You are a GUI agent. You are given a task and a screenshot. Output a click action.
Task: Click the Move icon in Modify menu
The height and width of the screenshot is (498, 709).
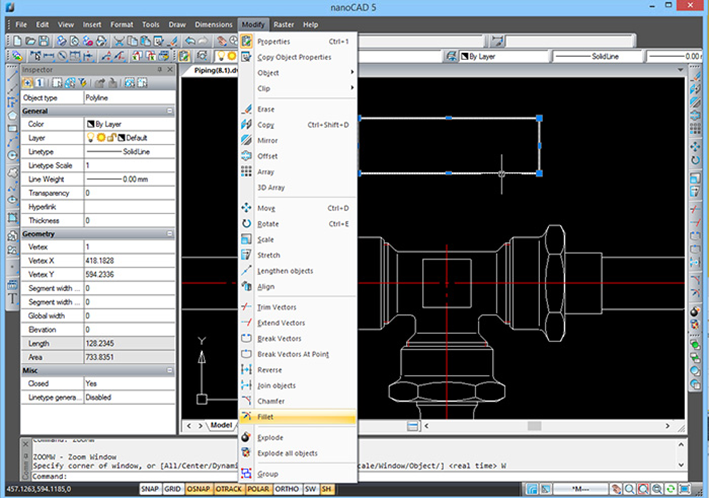click(x=246, y=208)
